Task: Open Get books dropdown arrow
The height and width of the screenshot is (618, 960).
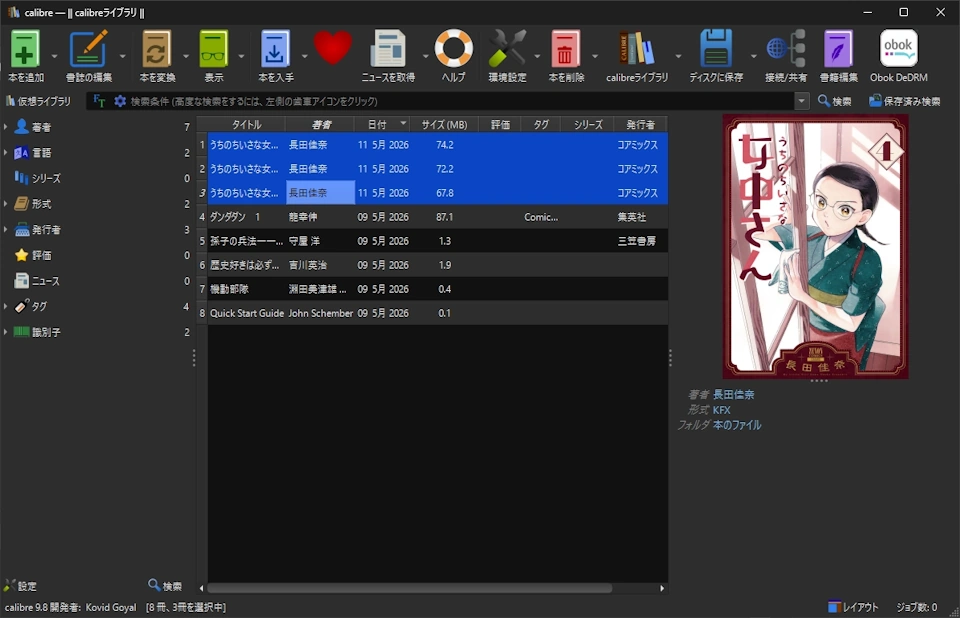Action: (304, 56)
